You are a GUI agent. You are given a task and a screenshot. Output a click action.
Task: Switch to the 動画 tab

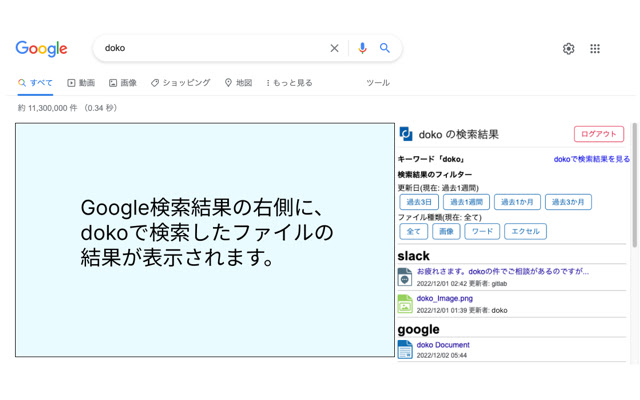pyautogui.click(x=81, y=83)
